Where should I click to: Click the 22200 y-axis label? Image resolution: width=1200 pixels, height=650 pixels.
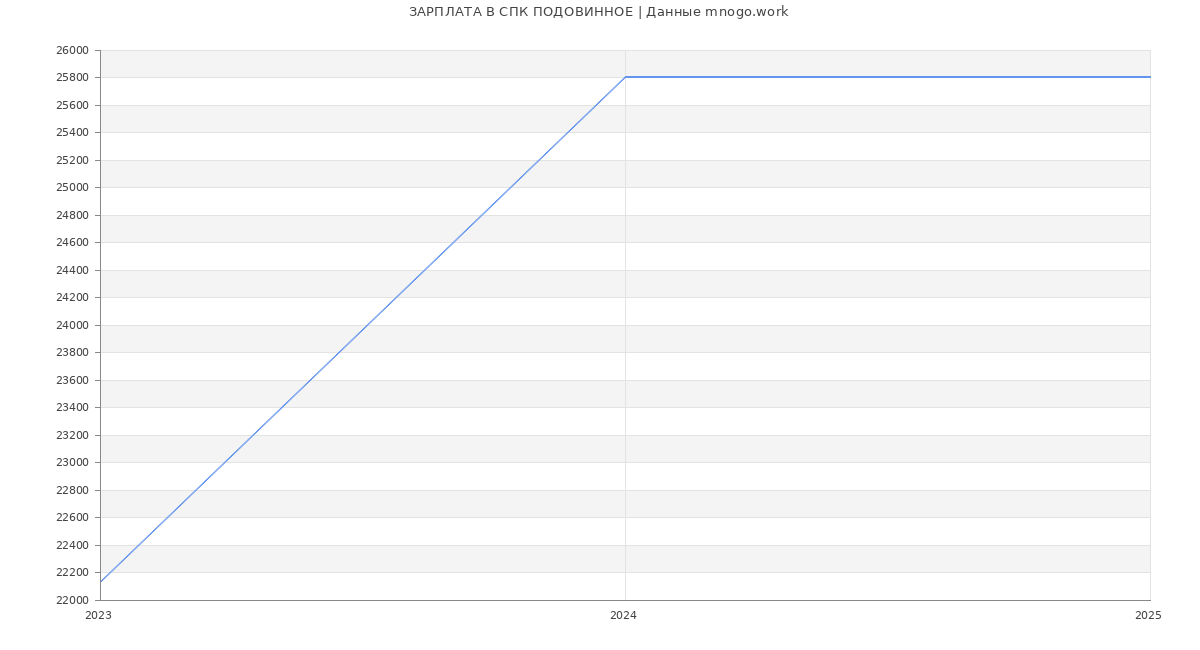[72, 573]
